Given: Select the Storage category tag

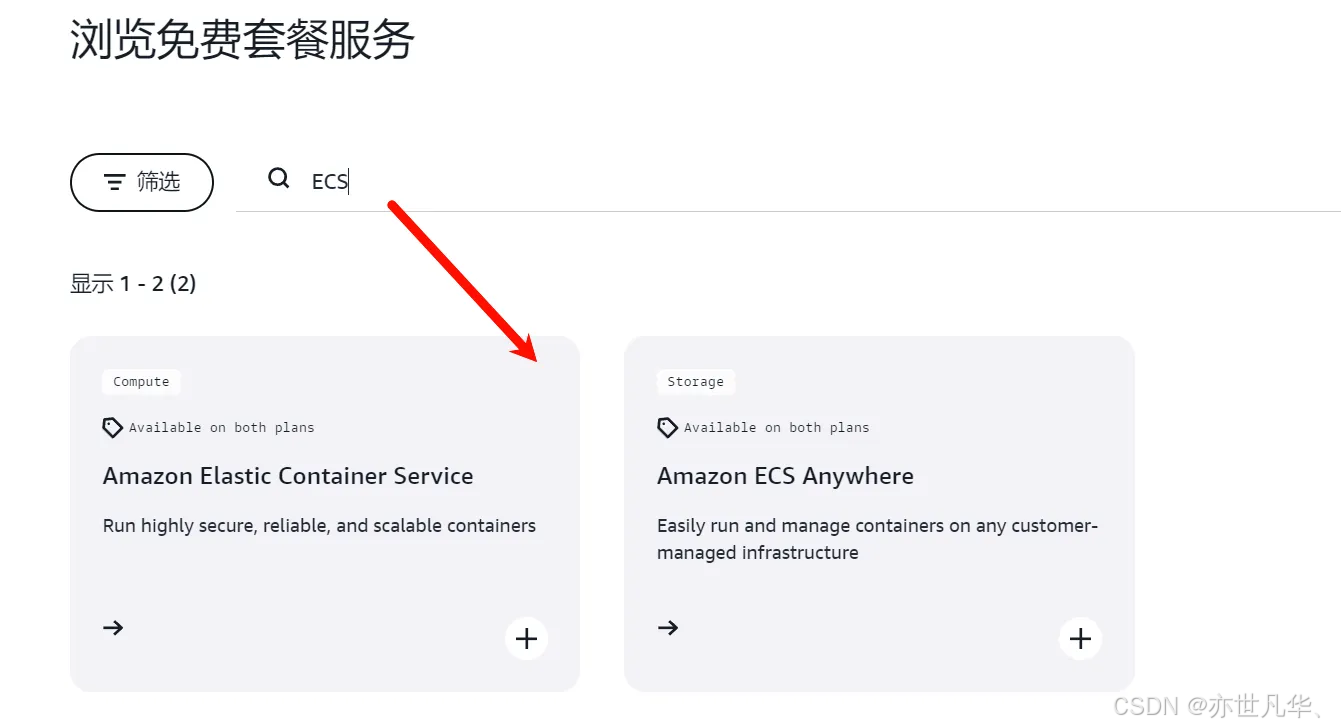Looking at the screenshot, I should click(695, 382).
